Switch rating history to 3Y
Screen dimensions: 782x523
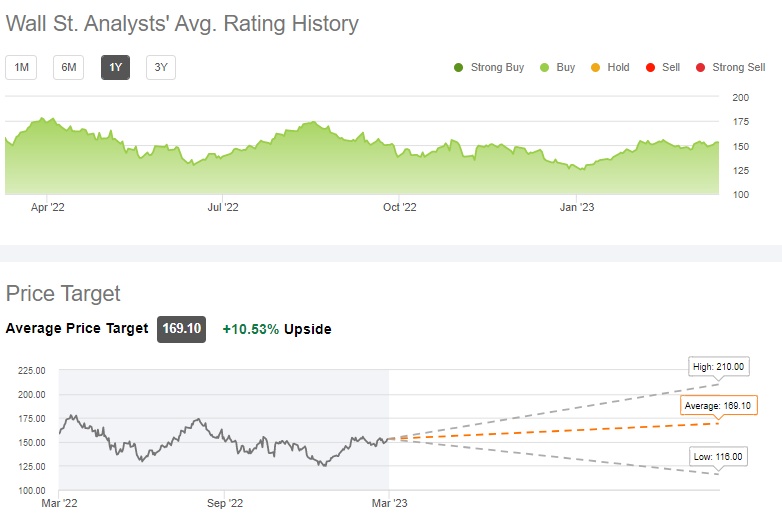161,68
